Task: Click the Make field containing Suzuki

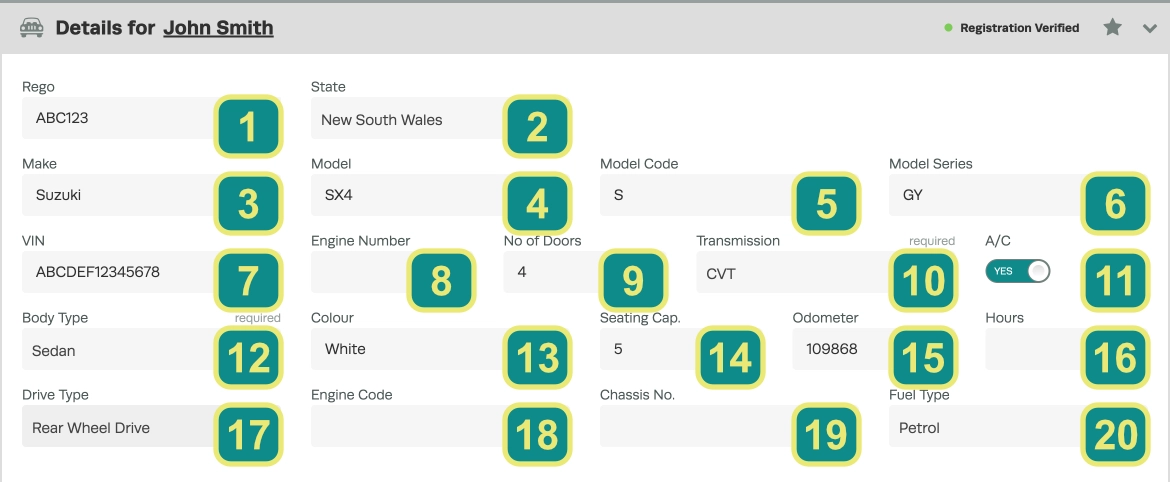Action: click(x=151, y=195)
